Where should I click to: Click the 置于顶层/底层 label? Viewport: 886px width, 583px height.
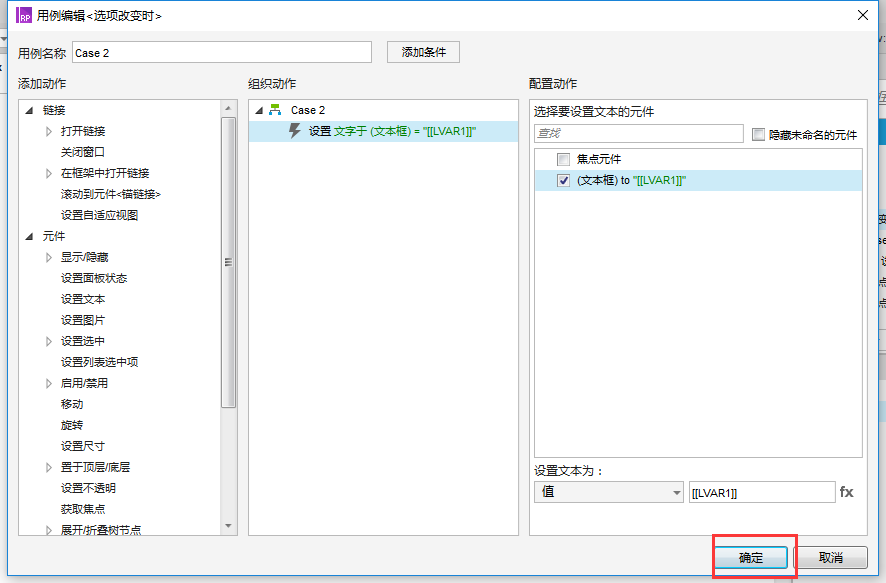[x=95, y=467]
